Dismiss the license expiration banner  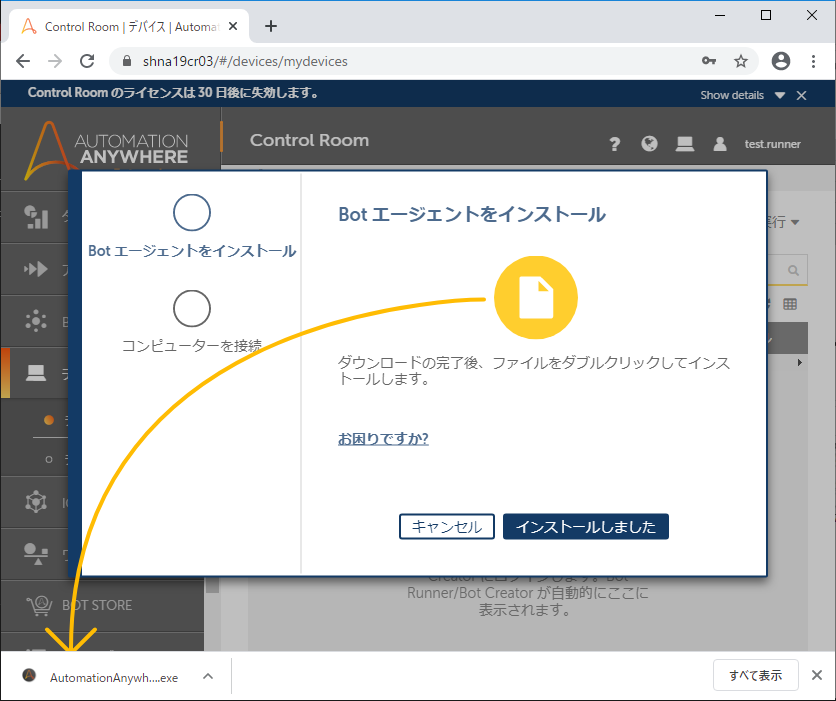(x=801, y=95)
